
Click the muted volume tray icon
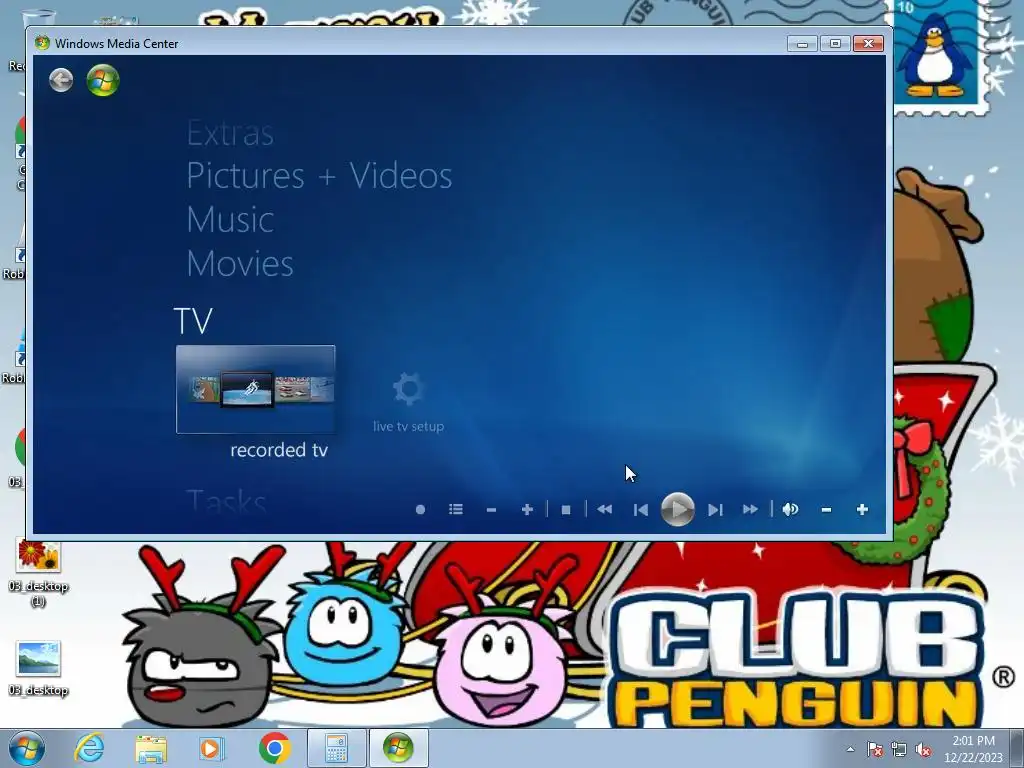923,749
